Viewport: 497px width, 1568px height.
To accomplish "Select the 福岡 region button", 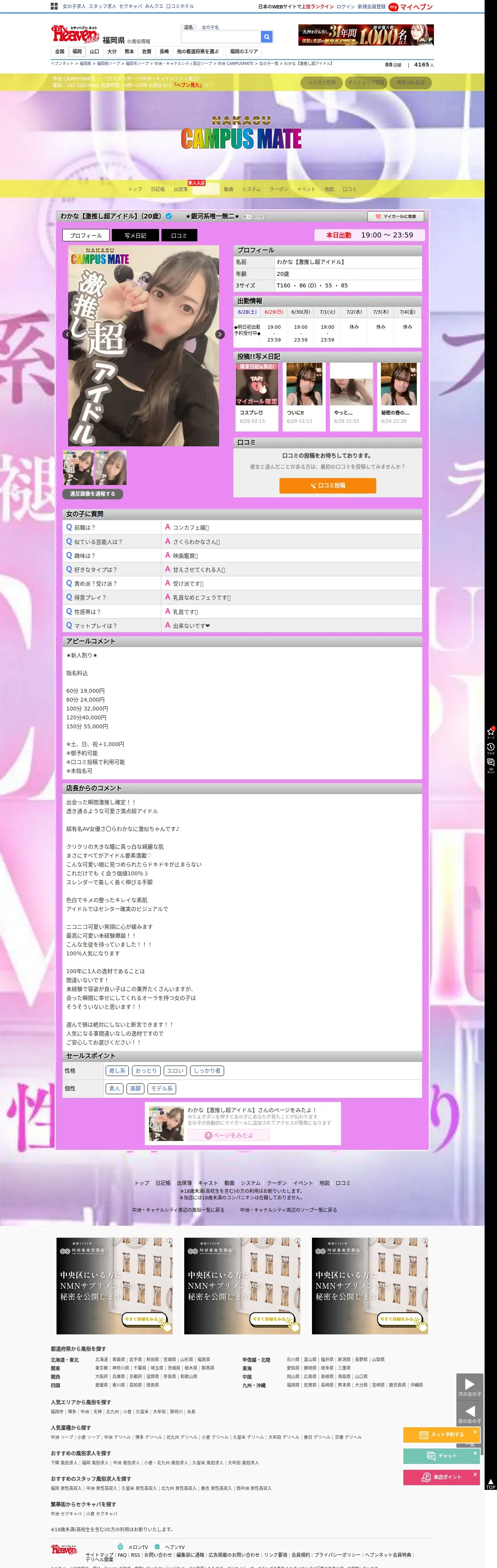I will click(77, 52).
